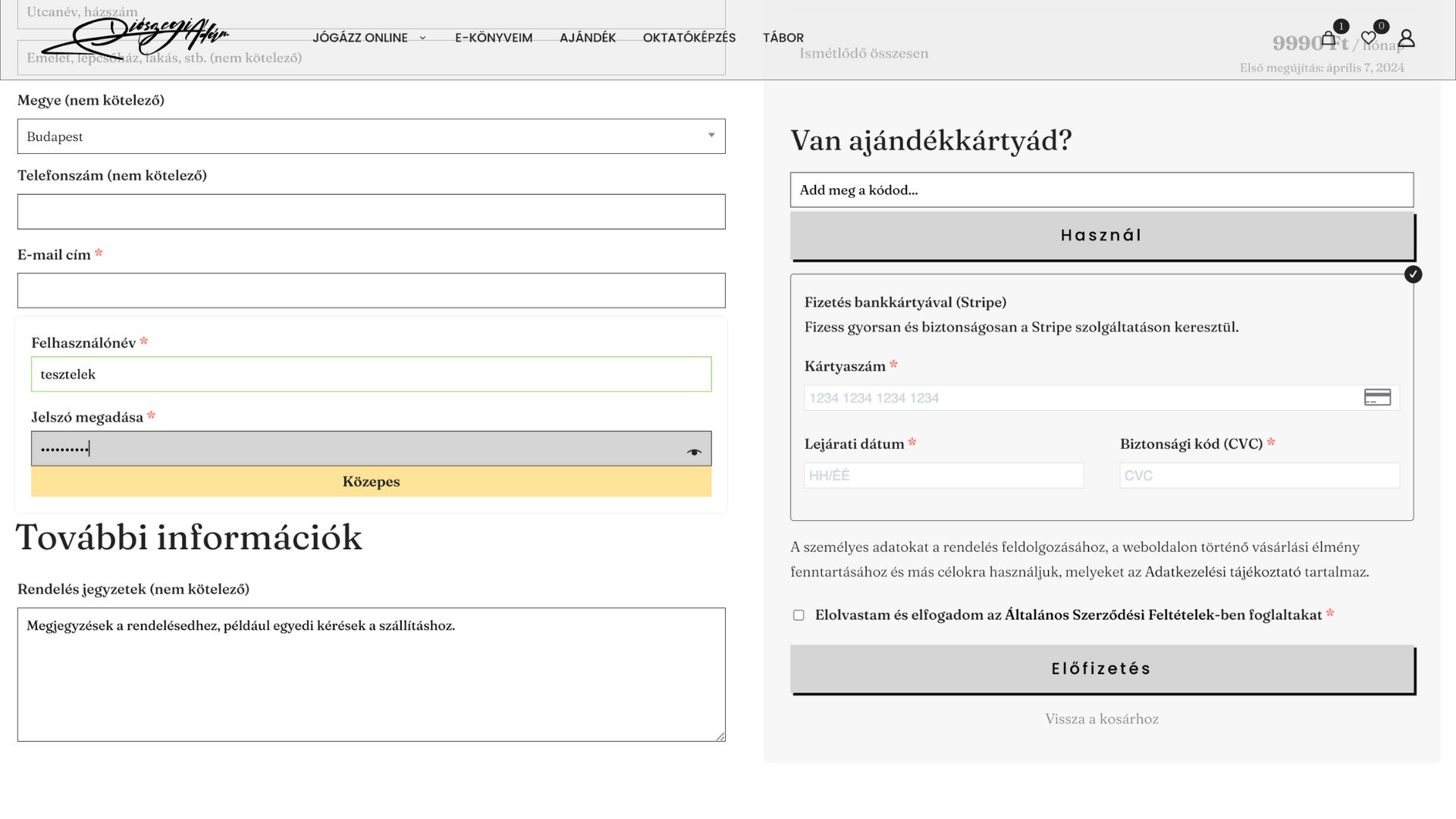Viewport: 1456px width, 819px height.
Task: Click the user account icon
Action: [x=1407, y=38]
